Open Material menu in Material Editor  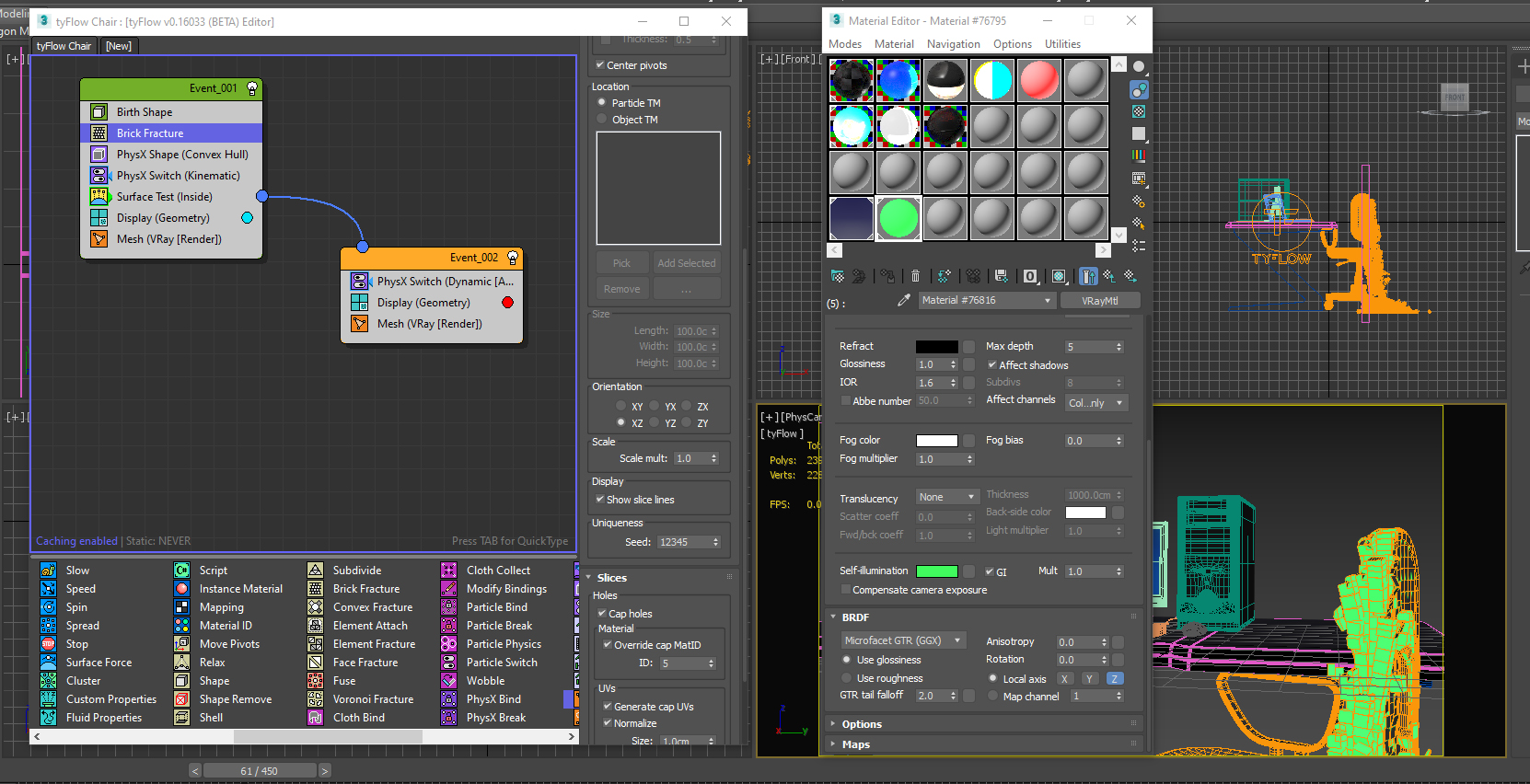(894, 44)
